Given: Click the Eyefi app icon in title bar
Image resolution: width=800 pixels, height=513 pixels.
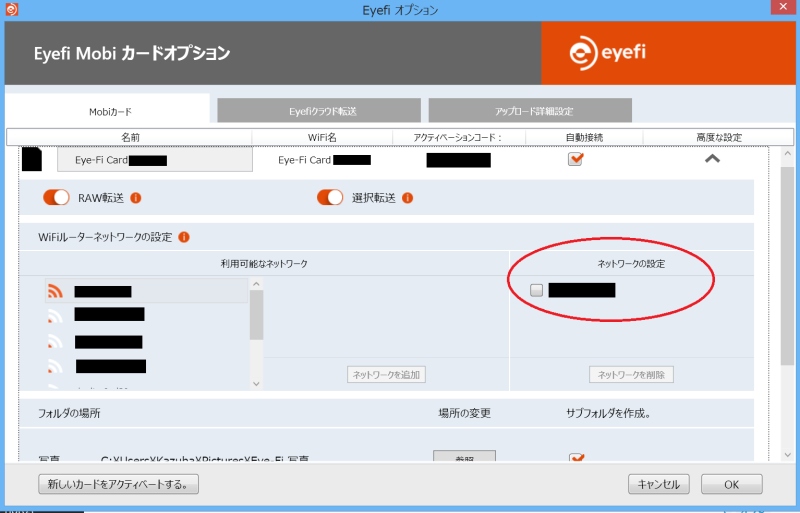Looking at the screenshot, I should (x=11, y=9).
